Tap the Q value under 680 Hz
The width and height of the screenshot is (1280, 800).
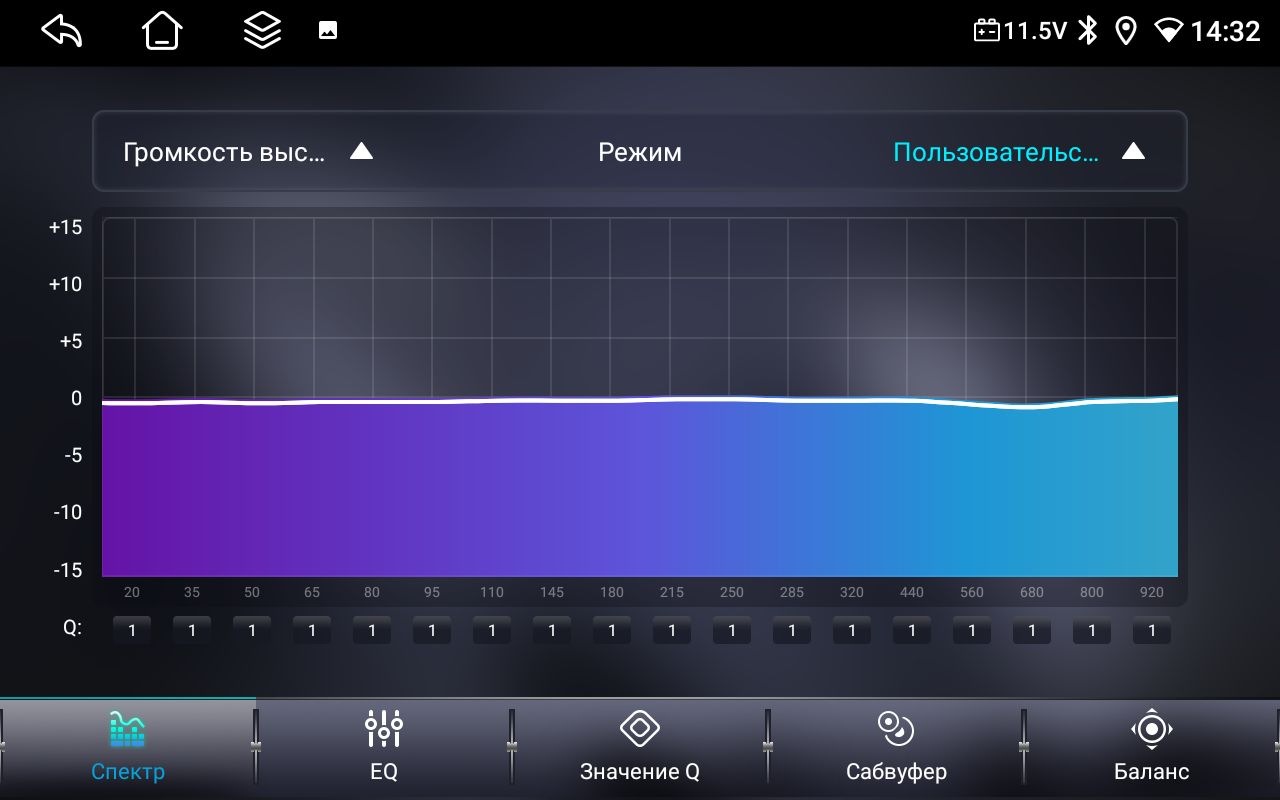tap(1032, 631)
